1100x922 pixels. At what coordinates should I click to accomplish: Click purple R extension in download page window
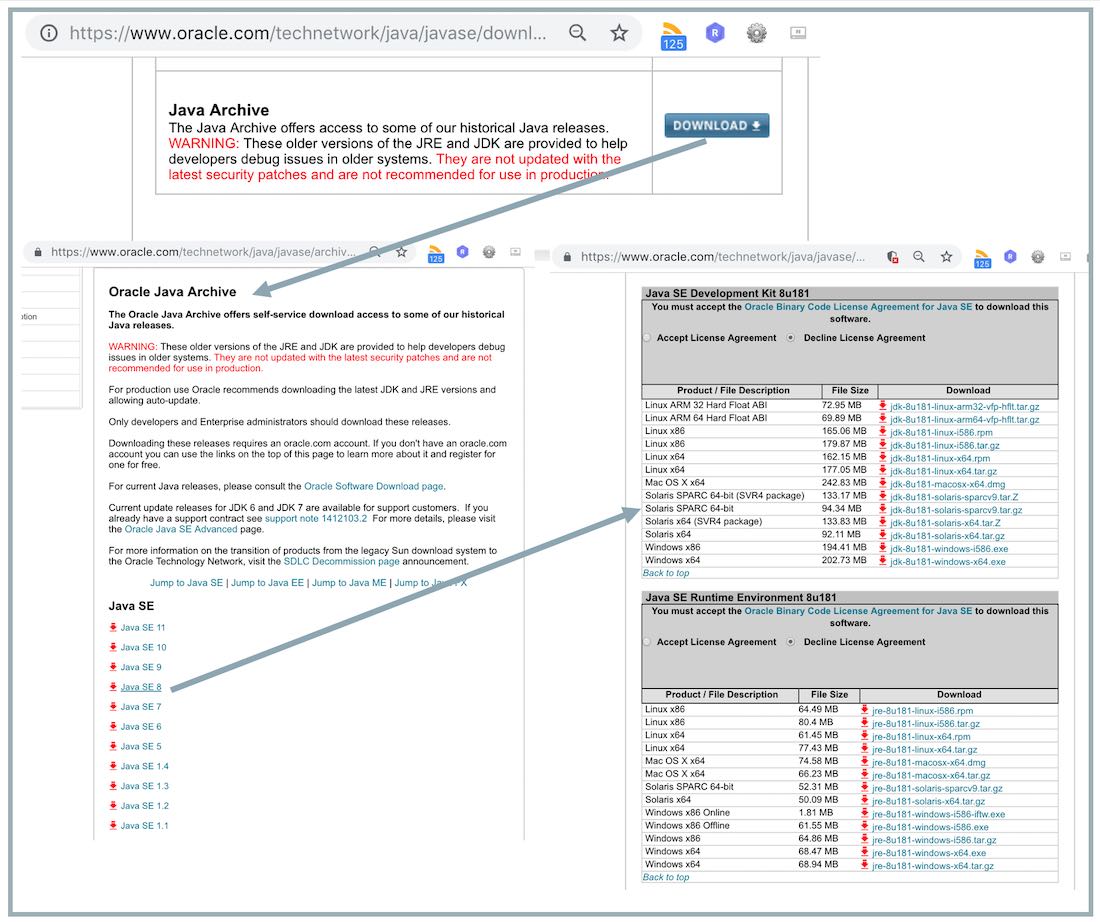tap(1010, 257)
